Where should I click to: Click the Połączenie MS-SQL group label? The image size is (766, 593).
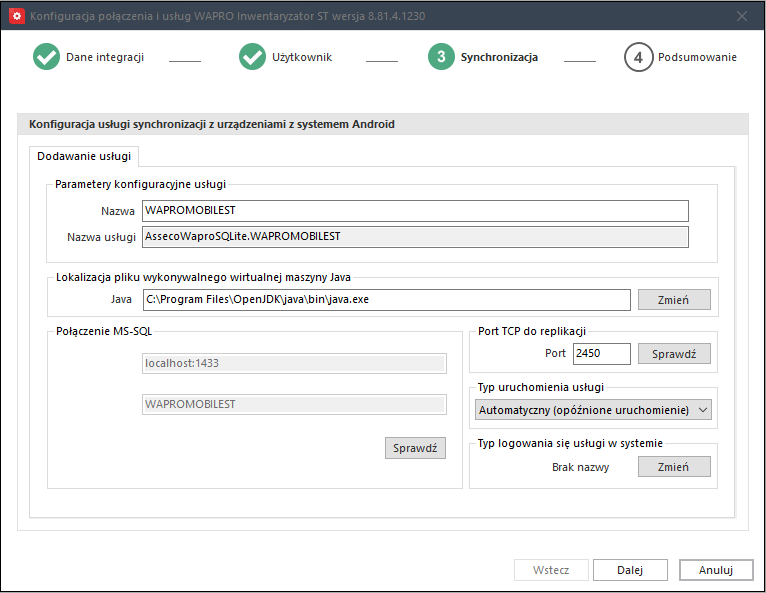[104, 331]
